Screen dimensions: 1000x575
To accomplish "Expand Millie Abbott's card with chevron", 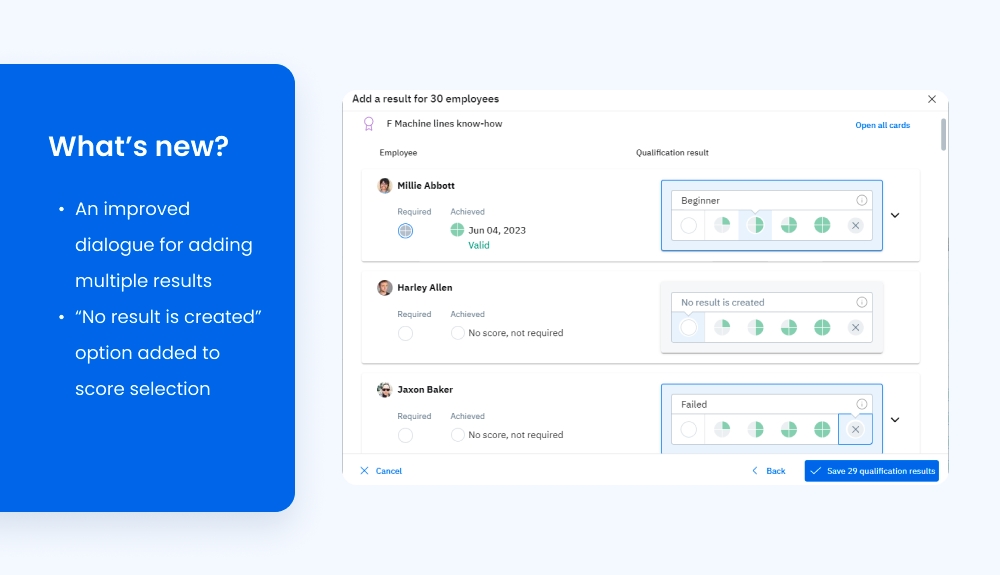I will (895, 215).
